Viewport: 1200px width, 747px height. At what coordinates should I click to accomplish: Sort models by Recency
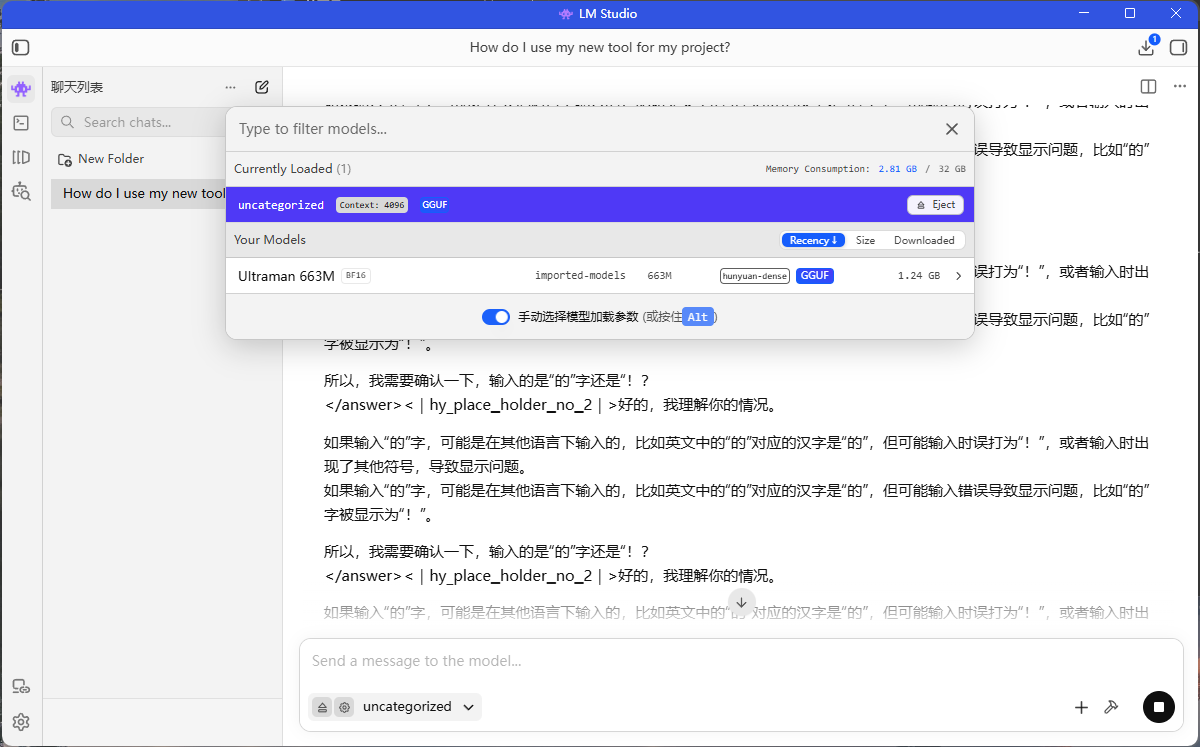(813, 240)
